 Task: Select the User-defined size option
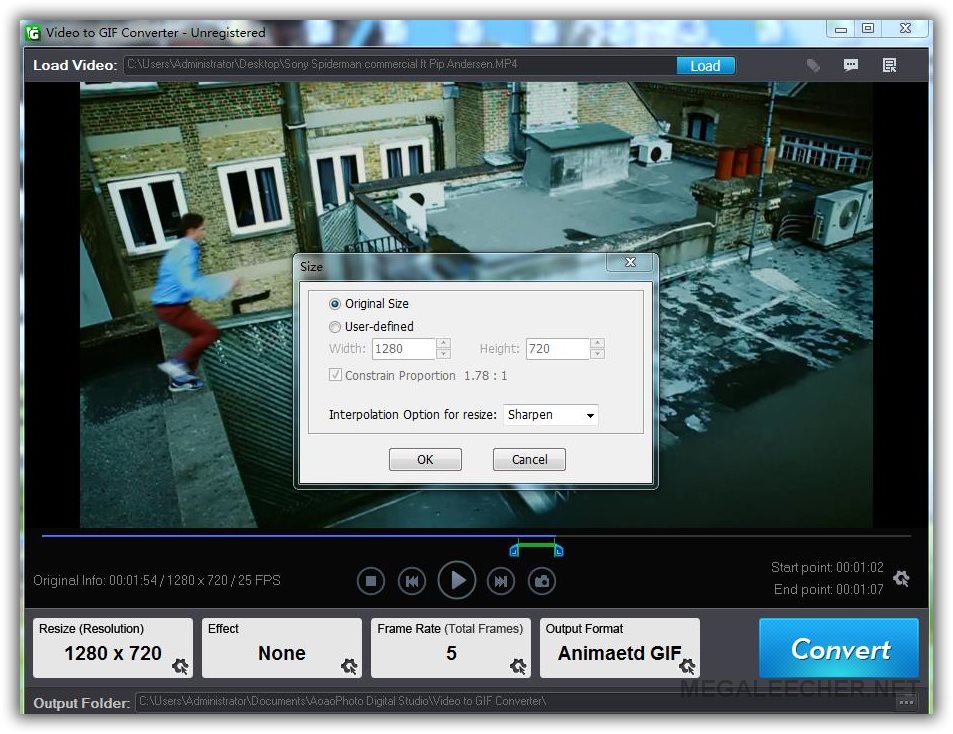coord(371,326)
